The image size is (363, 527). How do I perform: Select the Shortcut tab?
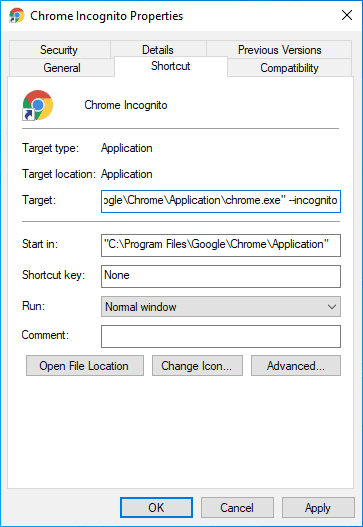[171, 66]
